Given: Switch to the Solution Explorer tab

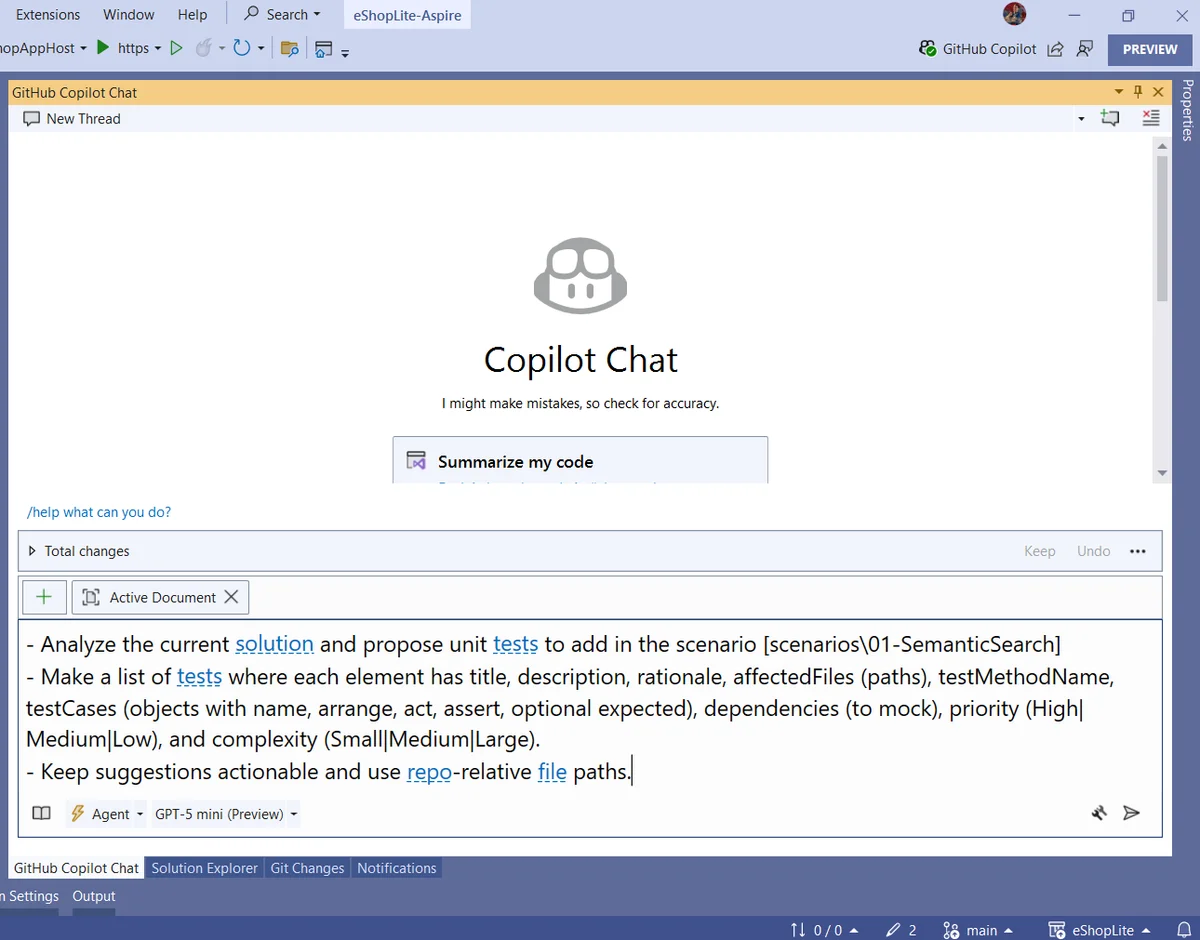Looking at the screenshot, I should tap(205, 868).
